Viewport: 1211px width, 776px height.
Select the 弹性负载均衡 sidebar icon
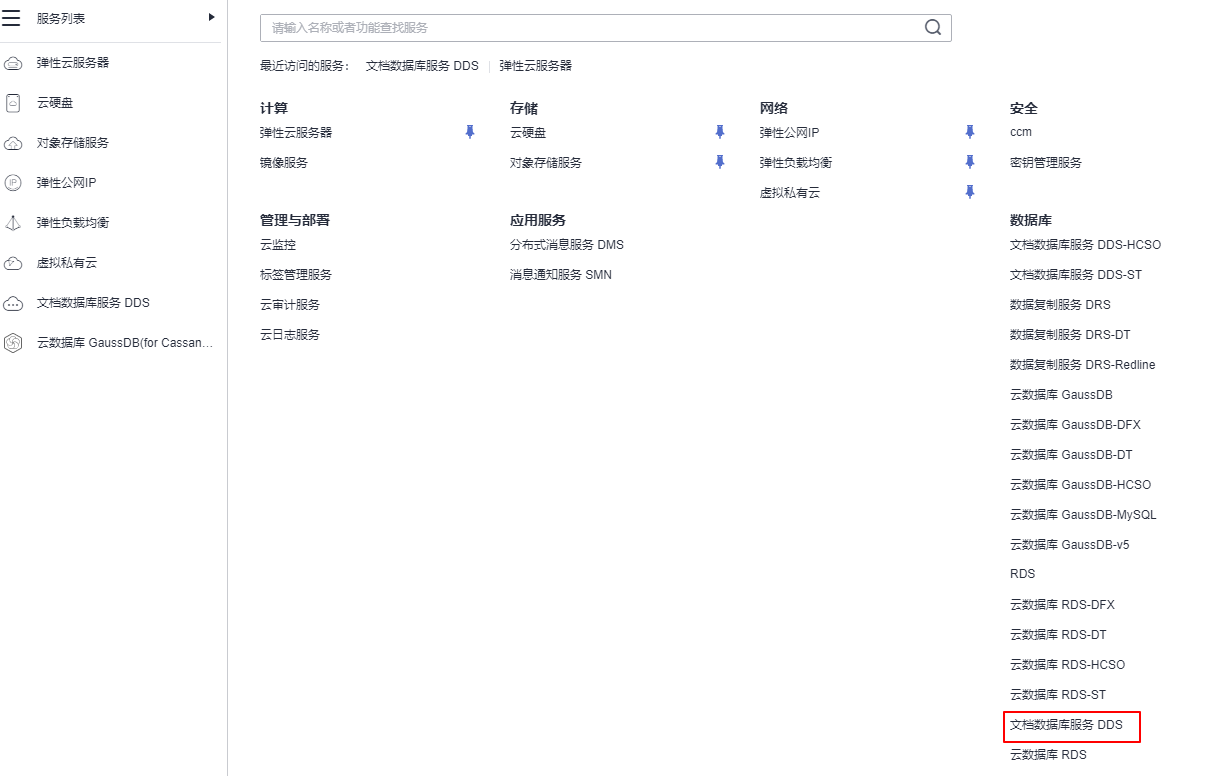12,222
